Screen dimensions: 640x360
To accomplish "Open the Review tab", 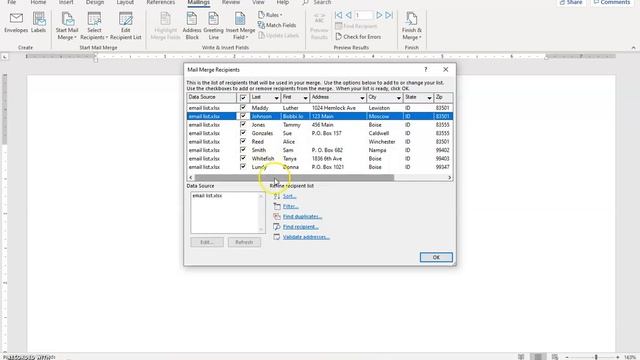I will (231, 2).
